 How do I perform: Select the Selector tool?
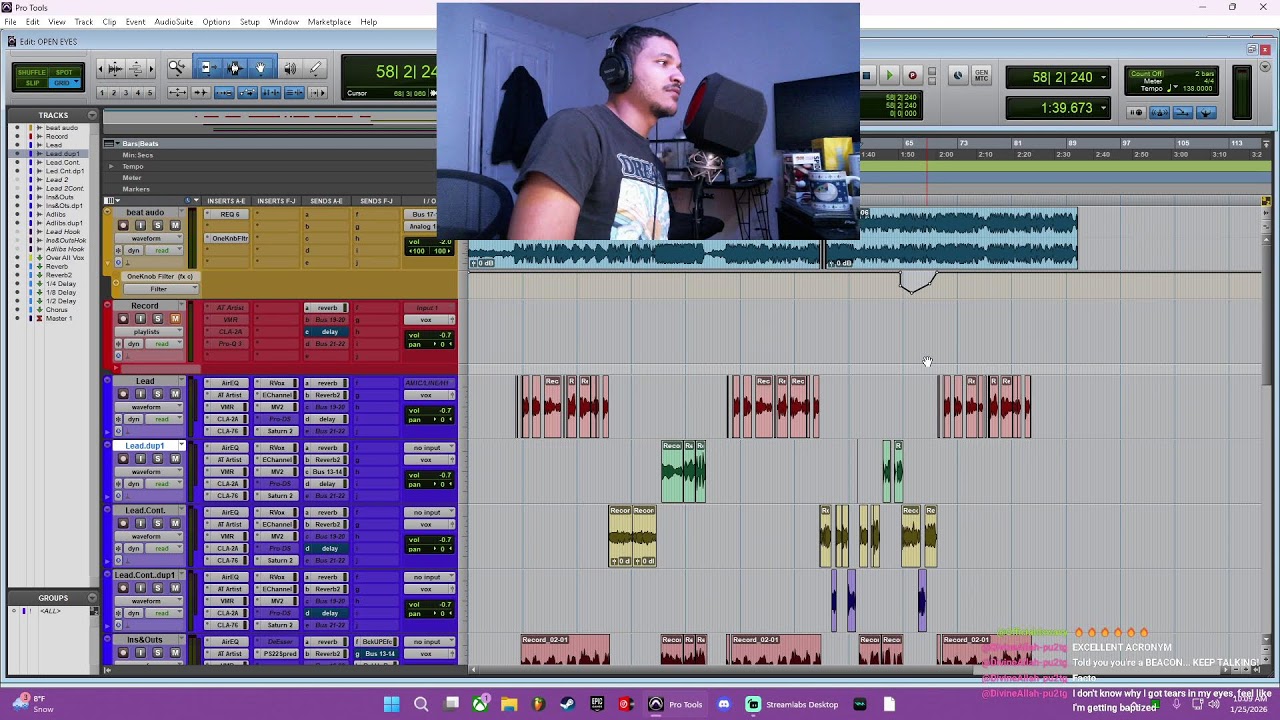[x=234, y=68]
